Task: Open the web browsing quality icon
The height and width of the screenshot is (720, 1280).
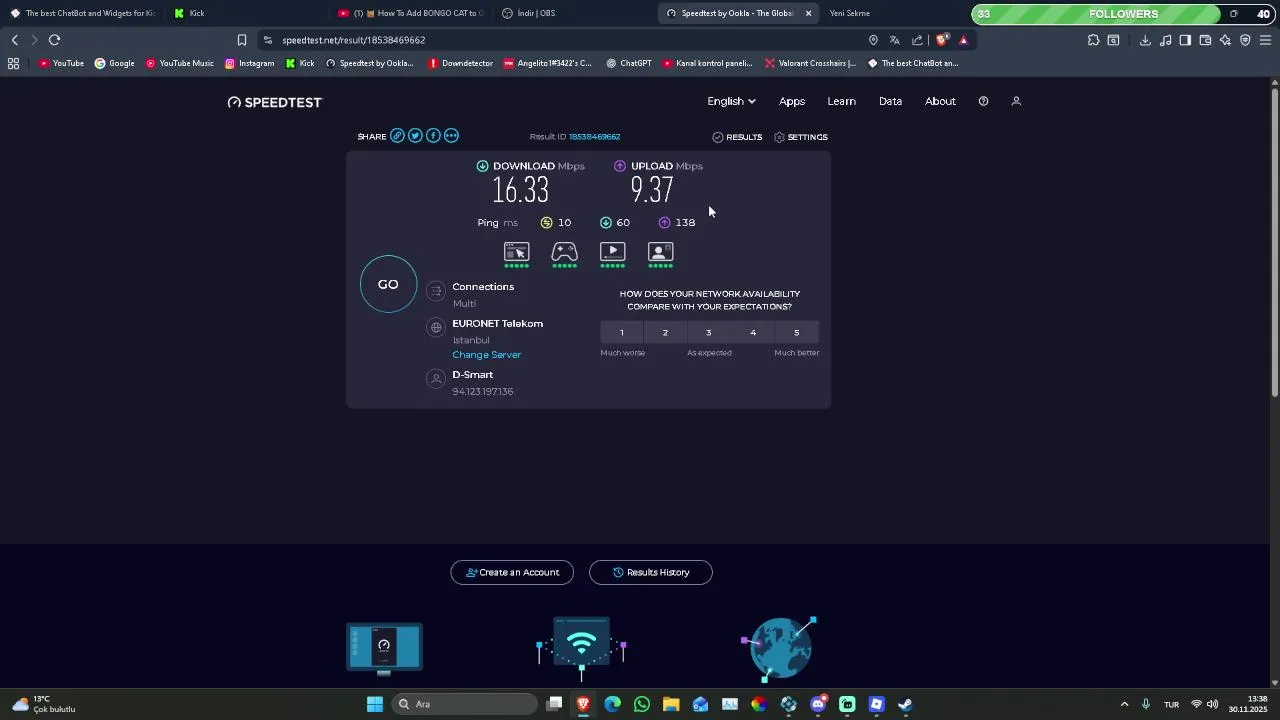Action: click(516, 252)
